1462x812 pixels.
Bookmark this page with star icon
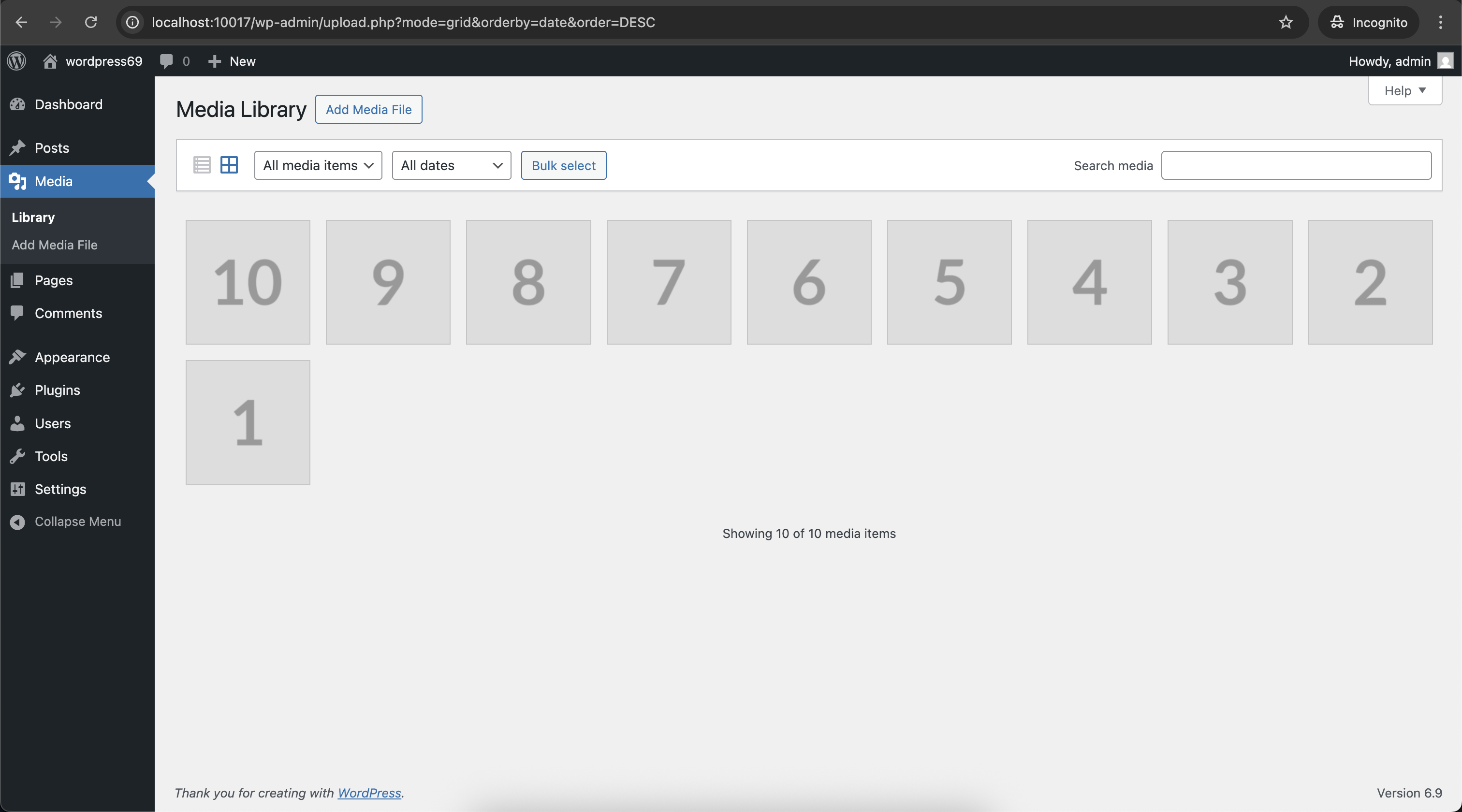[1286, 22]
